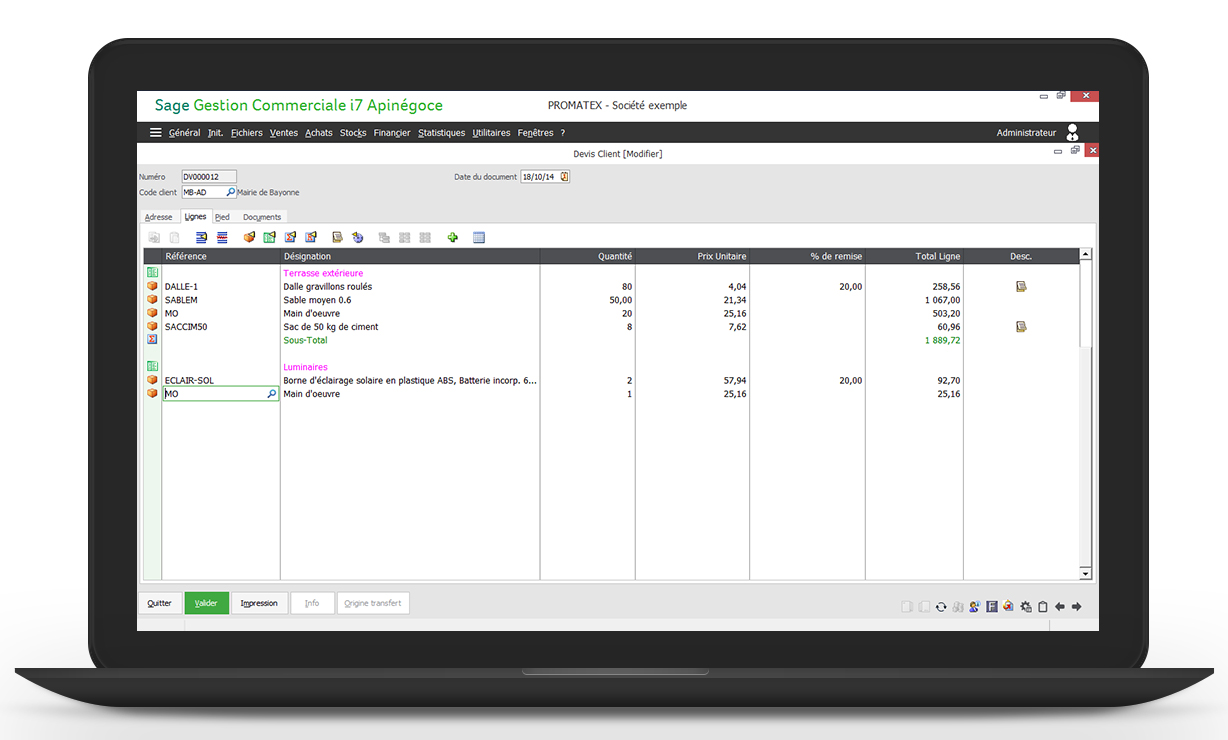Open the Fichiers menu
This screenshot has height=740, width=1228.
pos(247,133)
